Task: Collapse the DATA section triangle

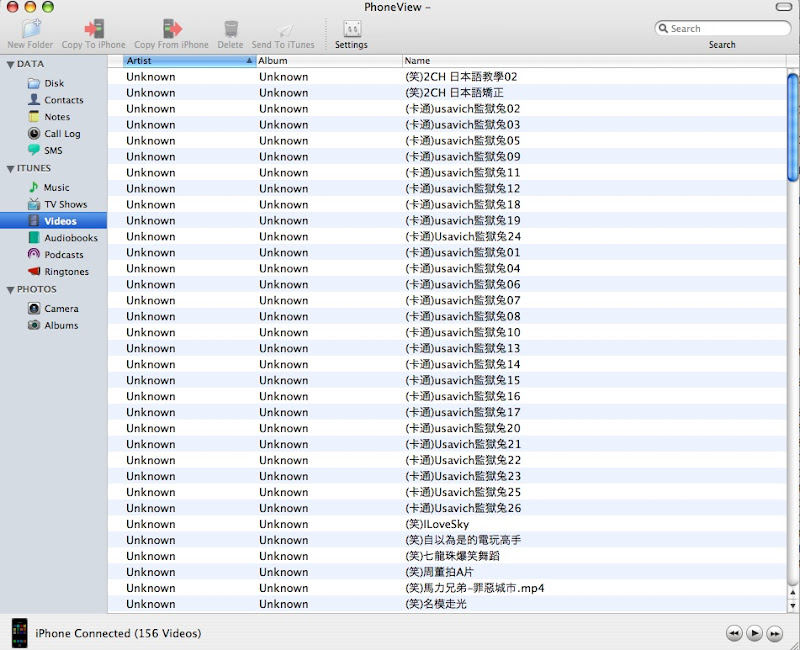Action: click(10, 65)
